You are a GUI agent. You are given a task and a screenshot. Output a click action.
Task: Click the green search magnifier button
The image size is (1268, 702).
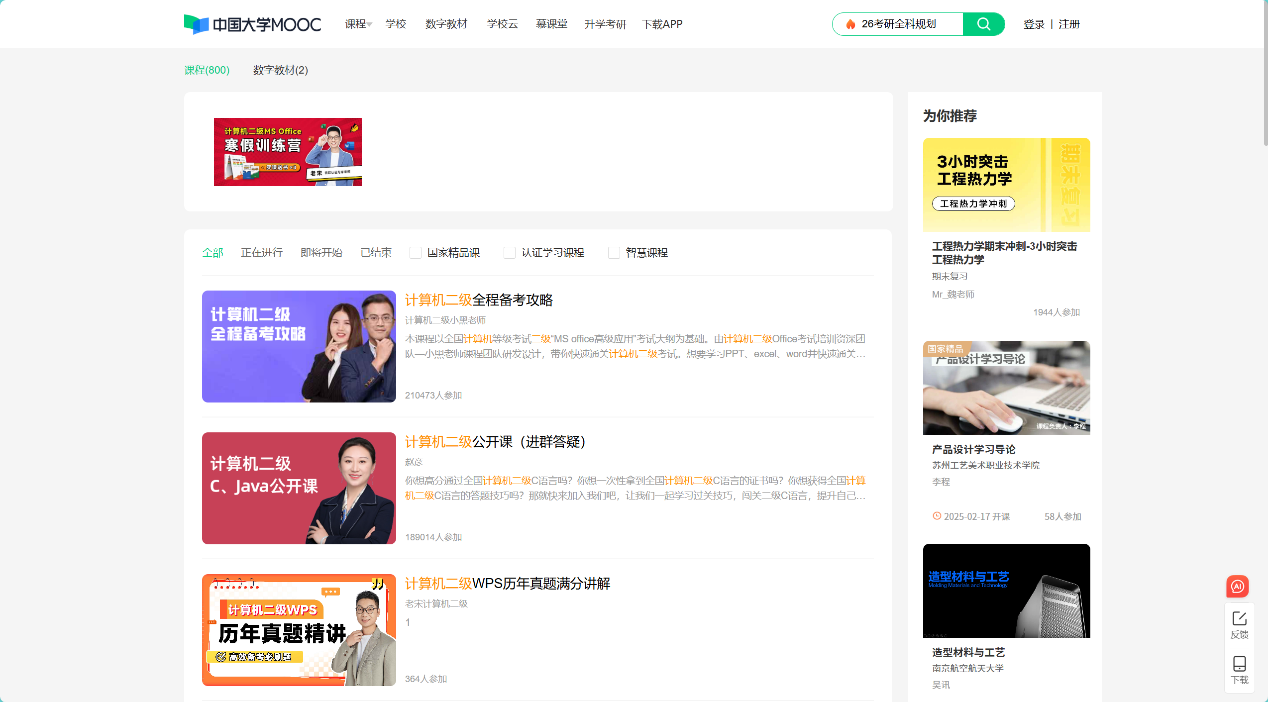pos(983,24)
